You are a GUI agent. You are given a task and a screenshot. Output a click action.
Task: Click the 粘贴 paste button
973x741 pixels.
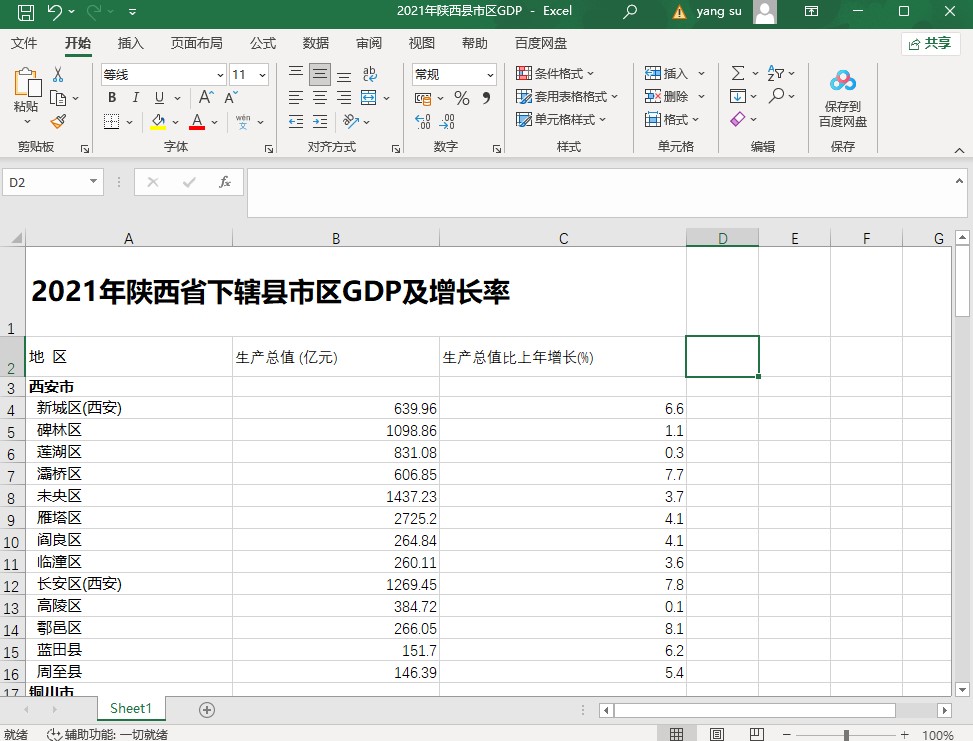pos(26,95)
